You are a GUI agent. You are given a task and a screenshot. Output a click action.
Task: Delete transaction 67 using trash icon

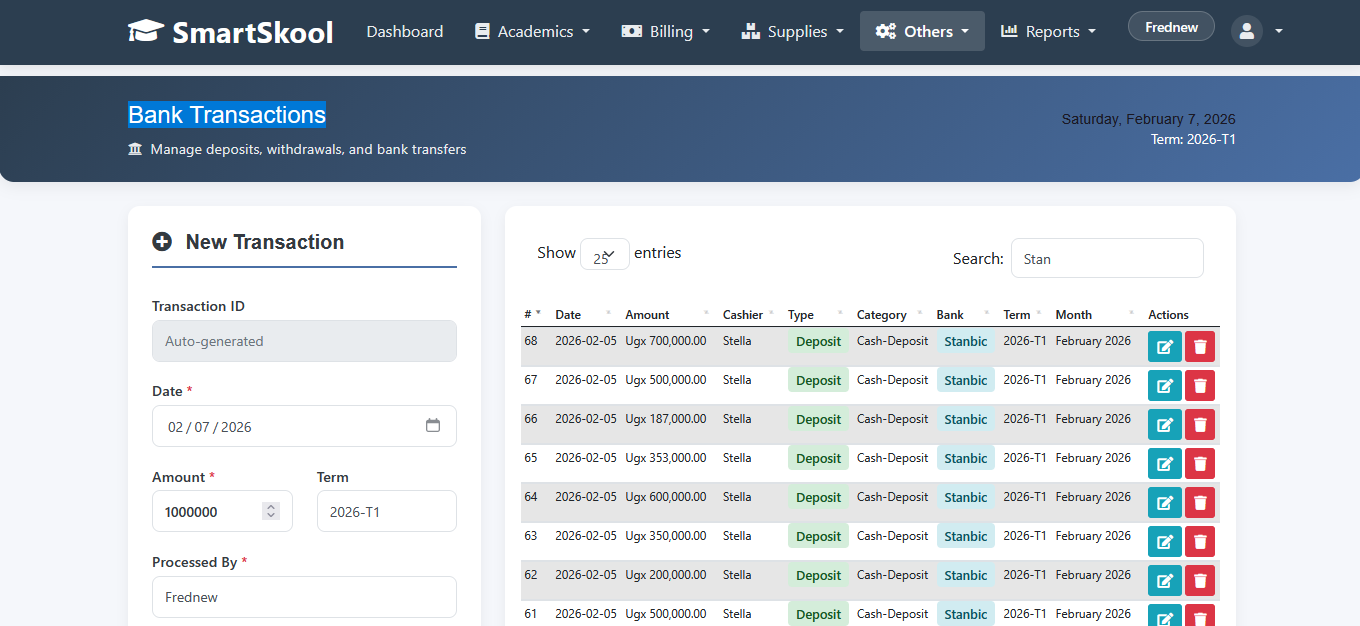(1200, 386)
